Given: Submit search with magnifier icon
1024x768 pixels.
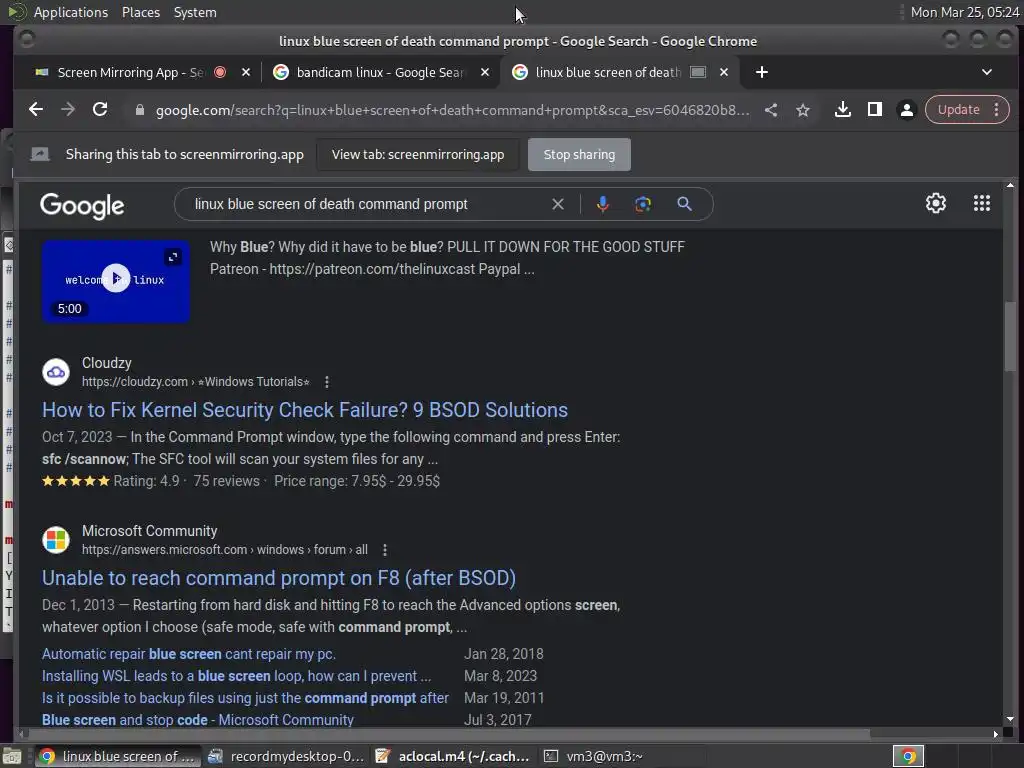Looking at the screenshot, I should tap(684, 204).
